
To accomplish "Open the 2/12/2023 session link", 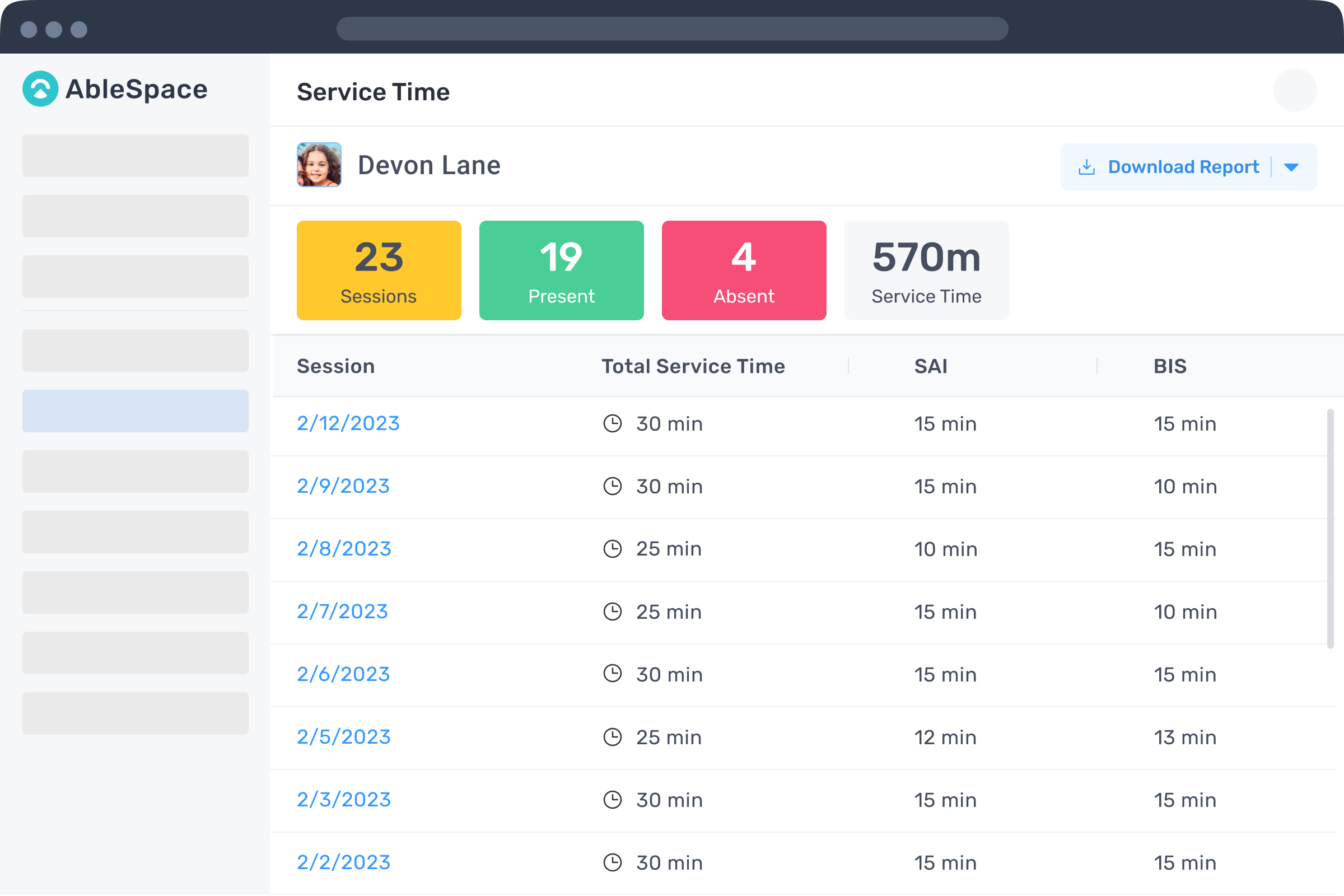I will tap(348, 423).
